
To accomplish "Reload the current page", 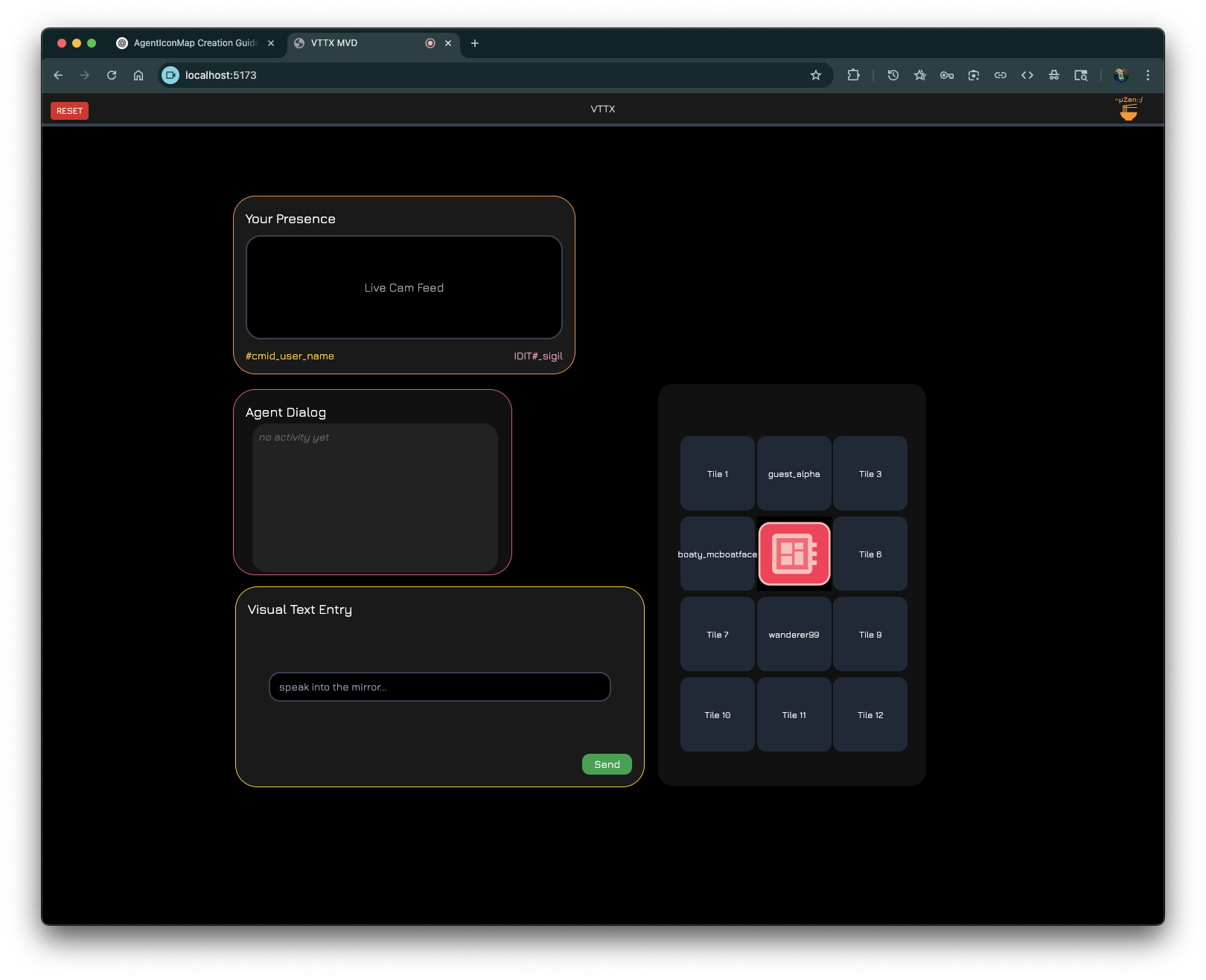I will click(112, 75).
